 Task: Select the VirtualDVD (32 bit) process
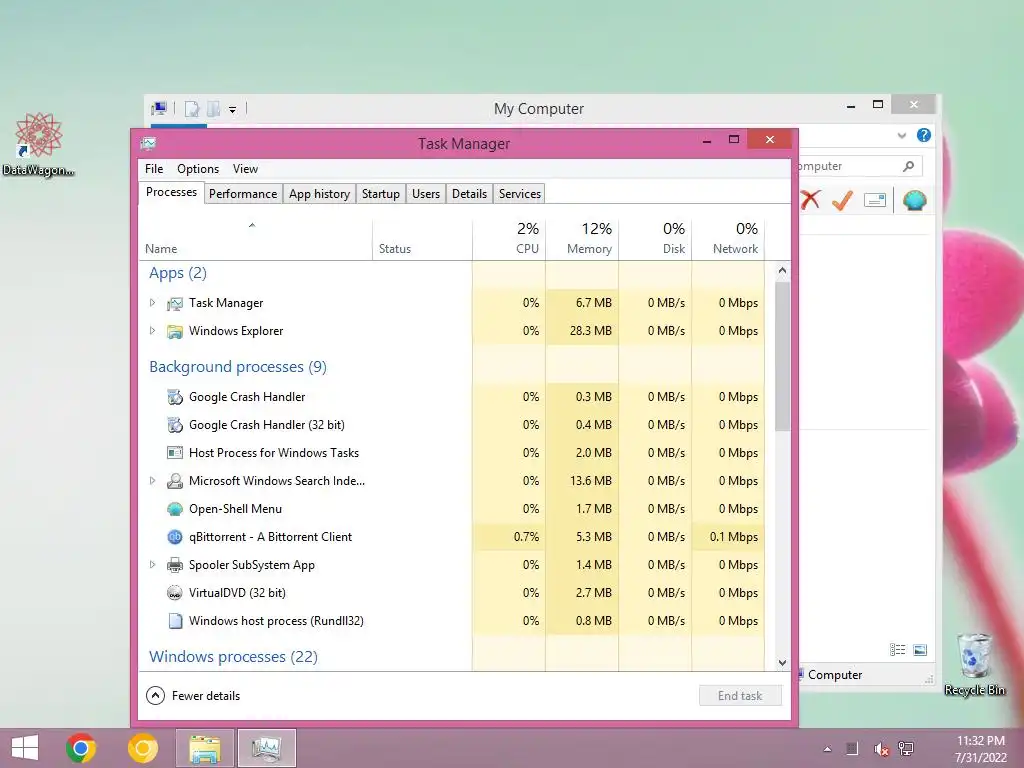click(452, 593)
